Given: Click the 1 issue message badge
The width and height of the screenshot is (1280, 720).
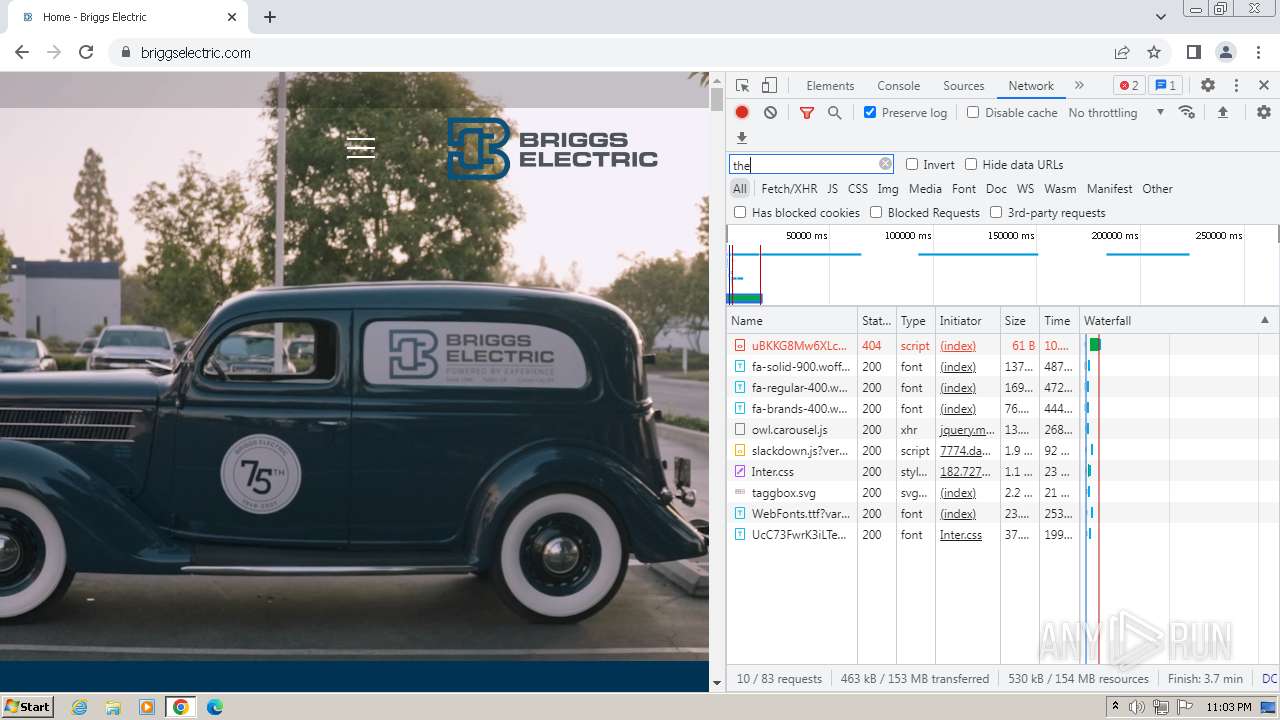Looking at the screenshot, I should point(1164,85).
